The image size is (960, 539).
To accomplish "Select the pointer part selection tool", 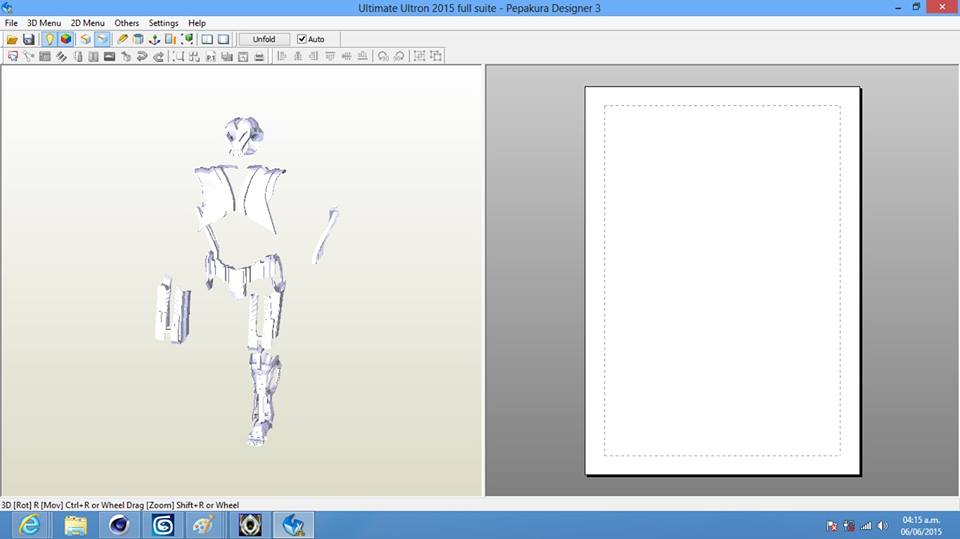I will pyautogui.click(x=12, y=56).
